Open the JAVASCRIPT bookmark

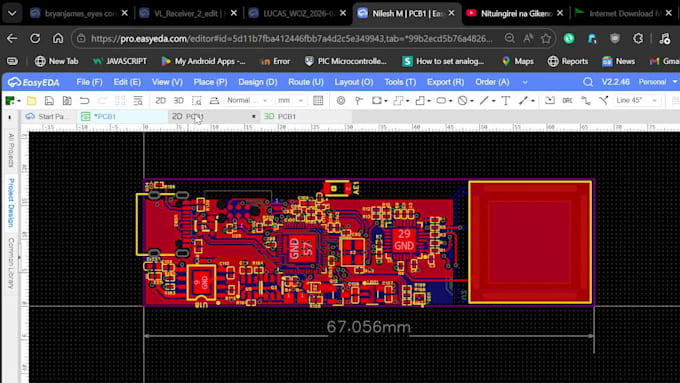pyautogui.click(x=120, y=61)
